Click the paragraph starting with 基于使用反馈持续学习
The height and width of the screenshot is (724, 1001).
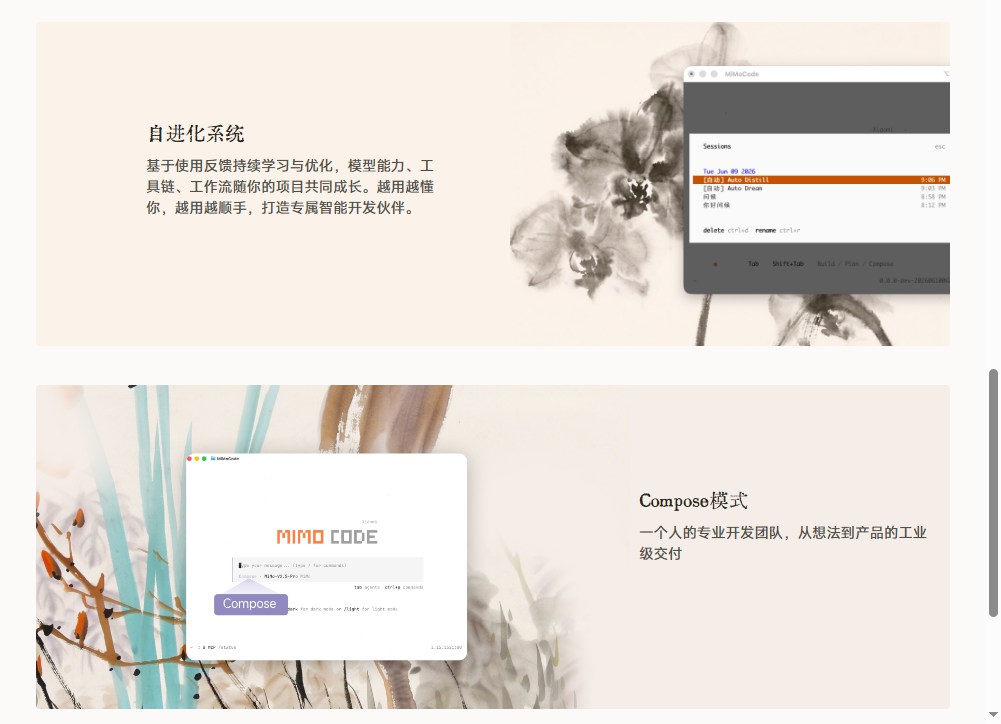coord(290,186)
